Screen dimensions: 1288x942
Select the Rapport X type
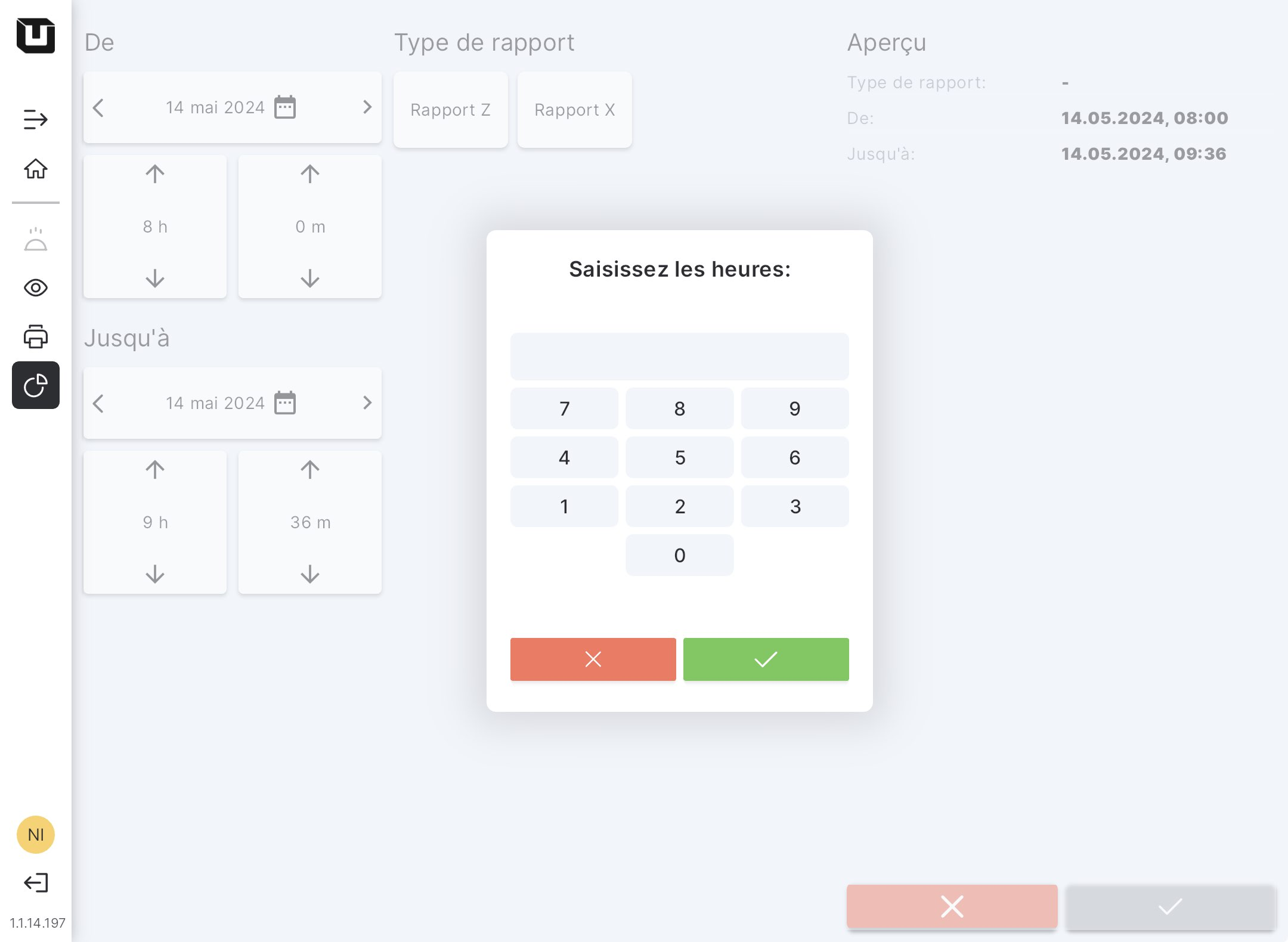pos(574,110)
